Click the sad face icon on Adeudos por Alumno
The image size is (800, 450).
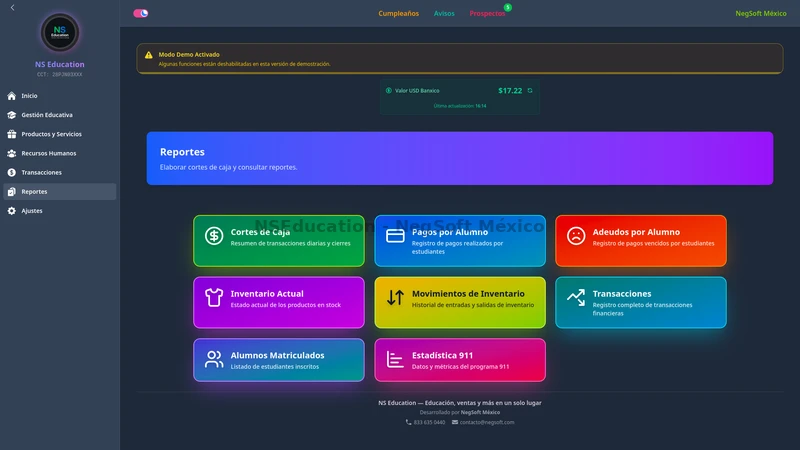click(x=576, y=236)
